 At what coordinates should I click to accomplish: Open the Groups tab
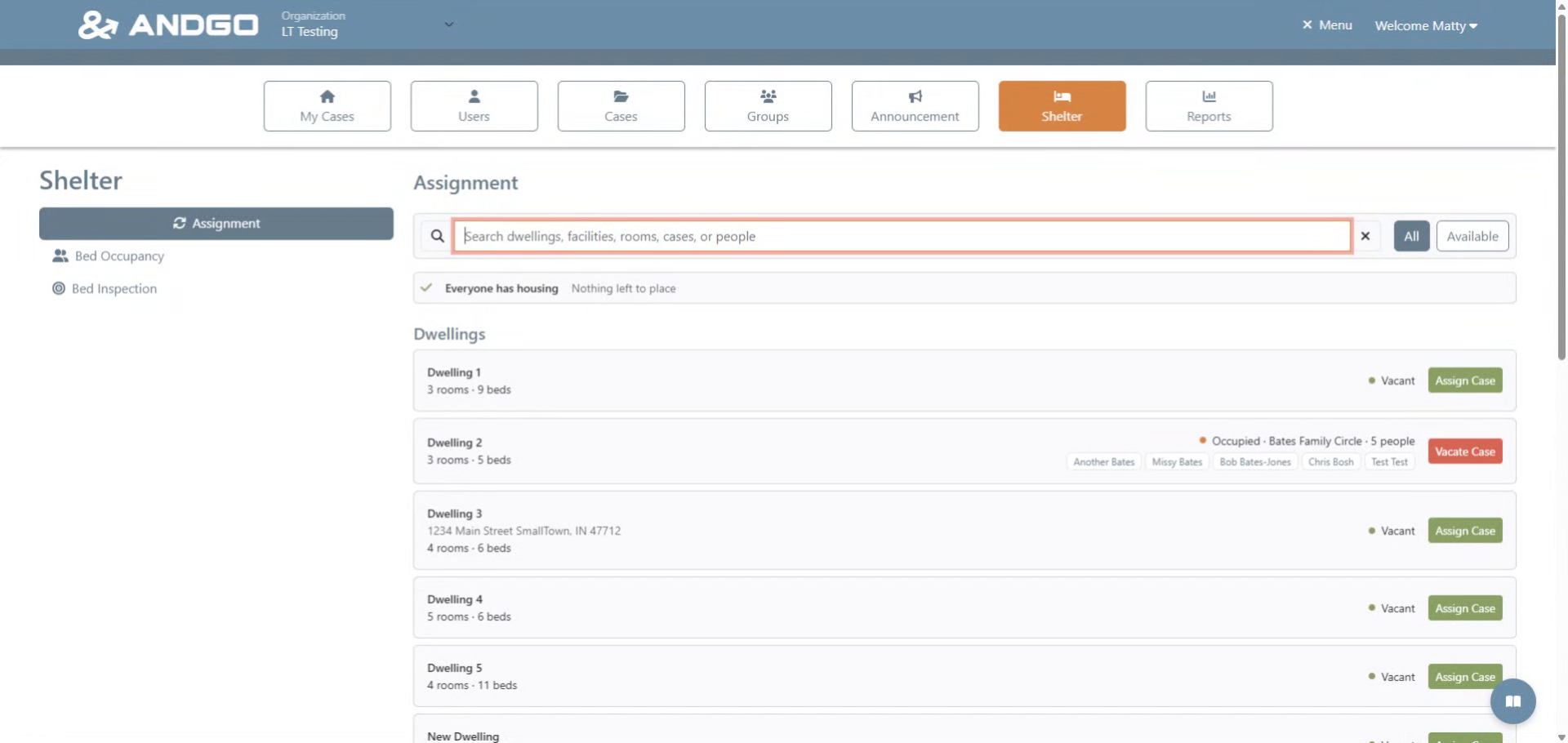[x=768, y=106]
